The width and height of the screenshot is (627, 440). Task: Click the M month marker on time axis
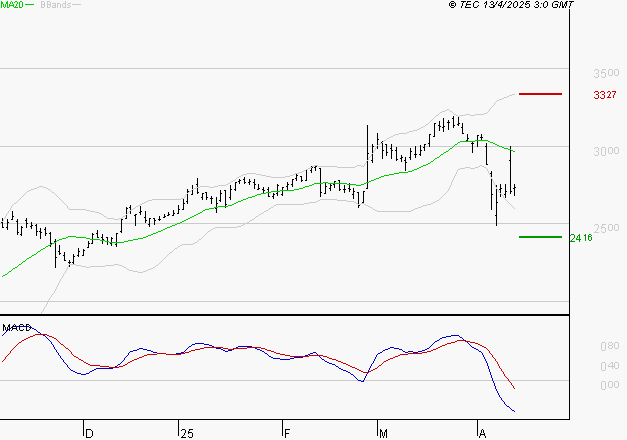pyautogui.click(x=384, y=433)
